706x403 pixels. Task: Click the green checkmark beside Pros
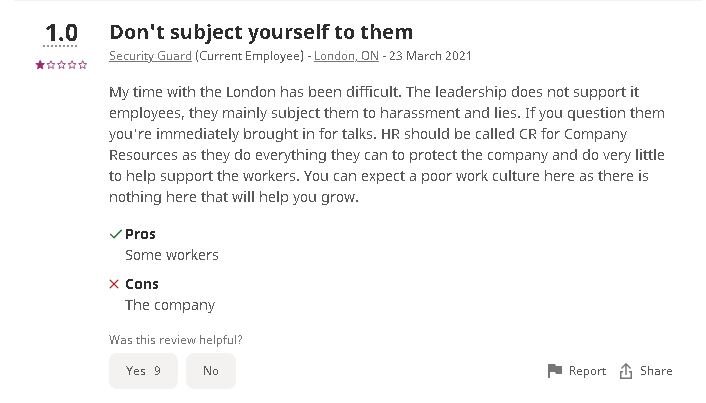[115, 234]
